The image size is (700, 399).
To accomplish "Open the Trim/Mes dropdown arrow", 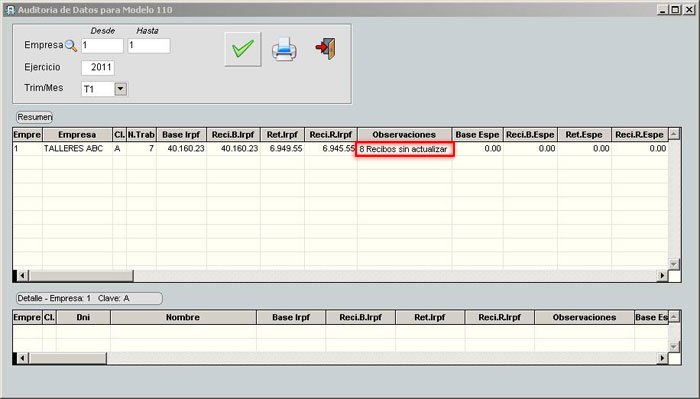I will coord(121,88).
